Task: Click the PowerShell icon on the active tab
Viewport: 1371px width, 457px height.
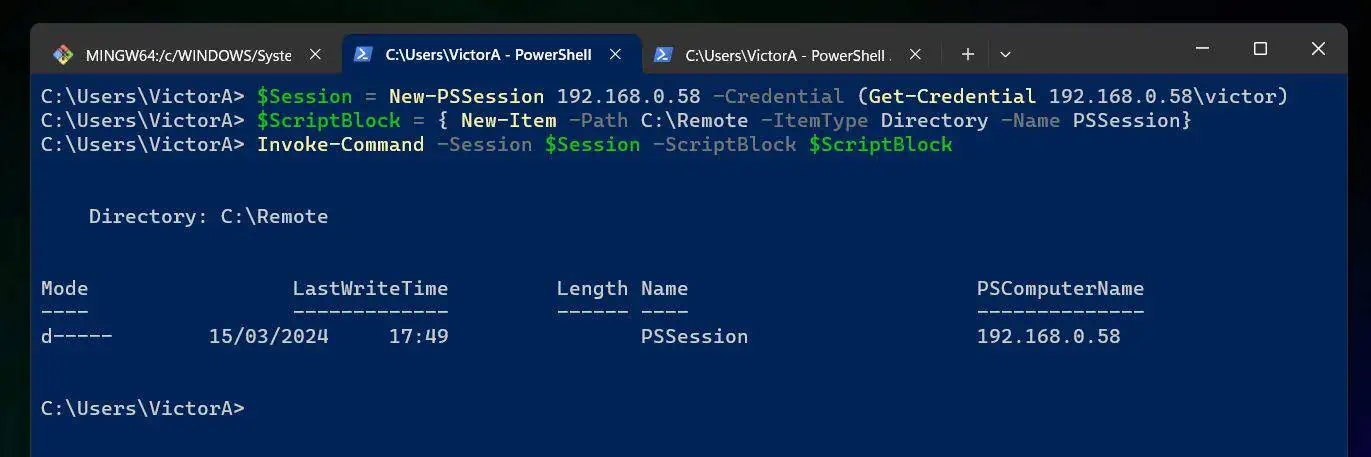Action: 364,55
